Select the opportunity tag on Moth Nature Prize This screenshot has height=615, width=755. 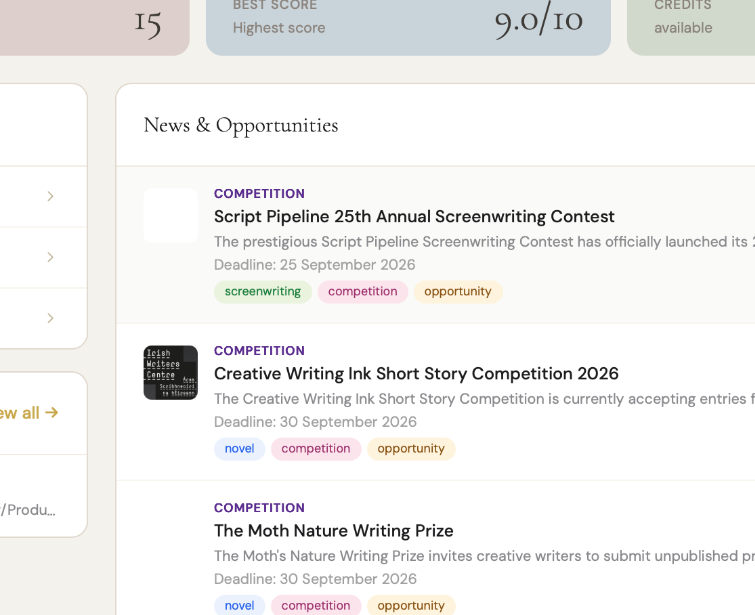pyautogui.click(x=411, y=605)
